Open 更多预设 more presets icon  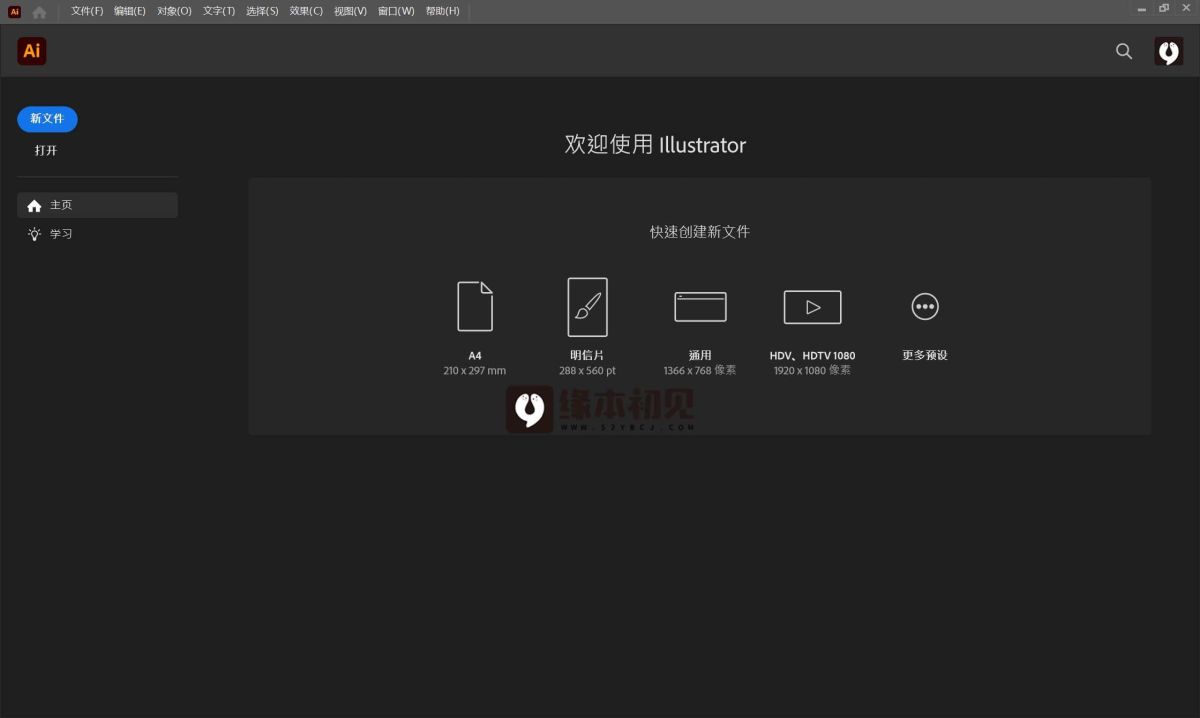925,307
